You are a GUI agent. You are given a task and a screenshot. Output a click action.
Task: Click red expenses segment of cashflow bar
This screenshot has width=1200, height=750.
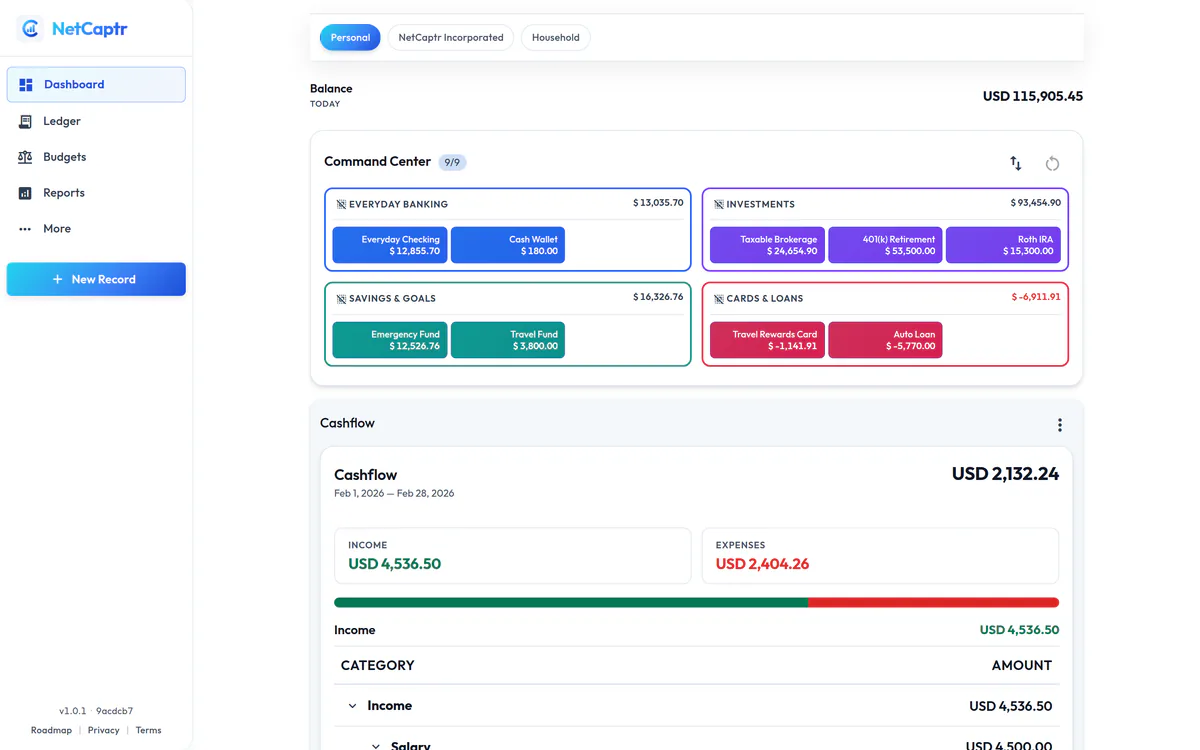933,603
